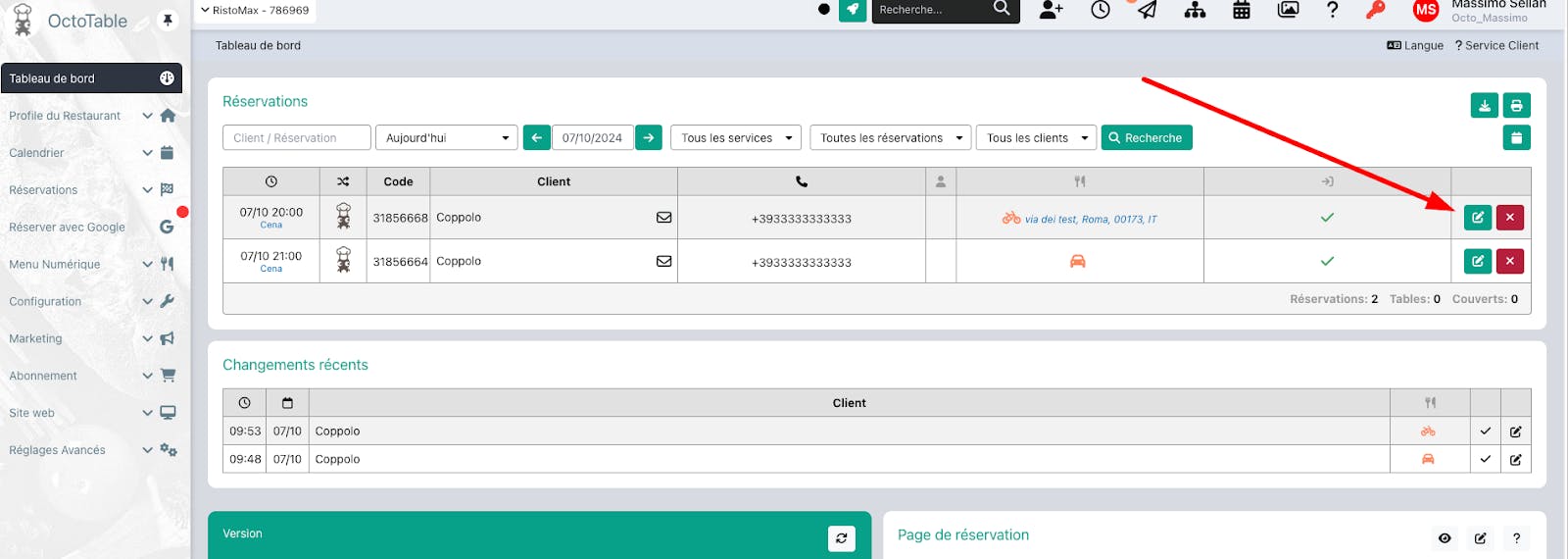
Task: Click the delivery bike icon in first reservation
Action: [x=1011, y=218]
